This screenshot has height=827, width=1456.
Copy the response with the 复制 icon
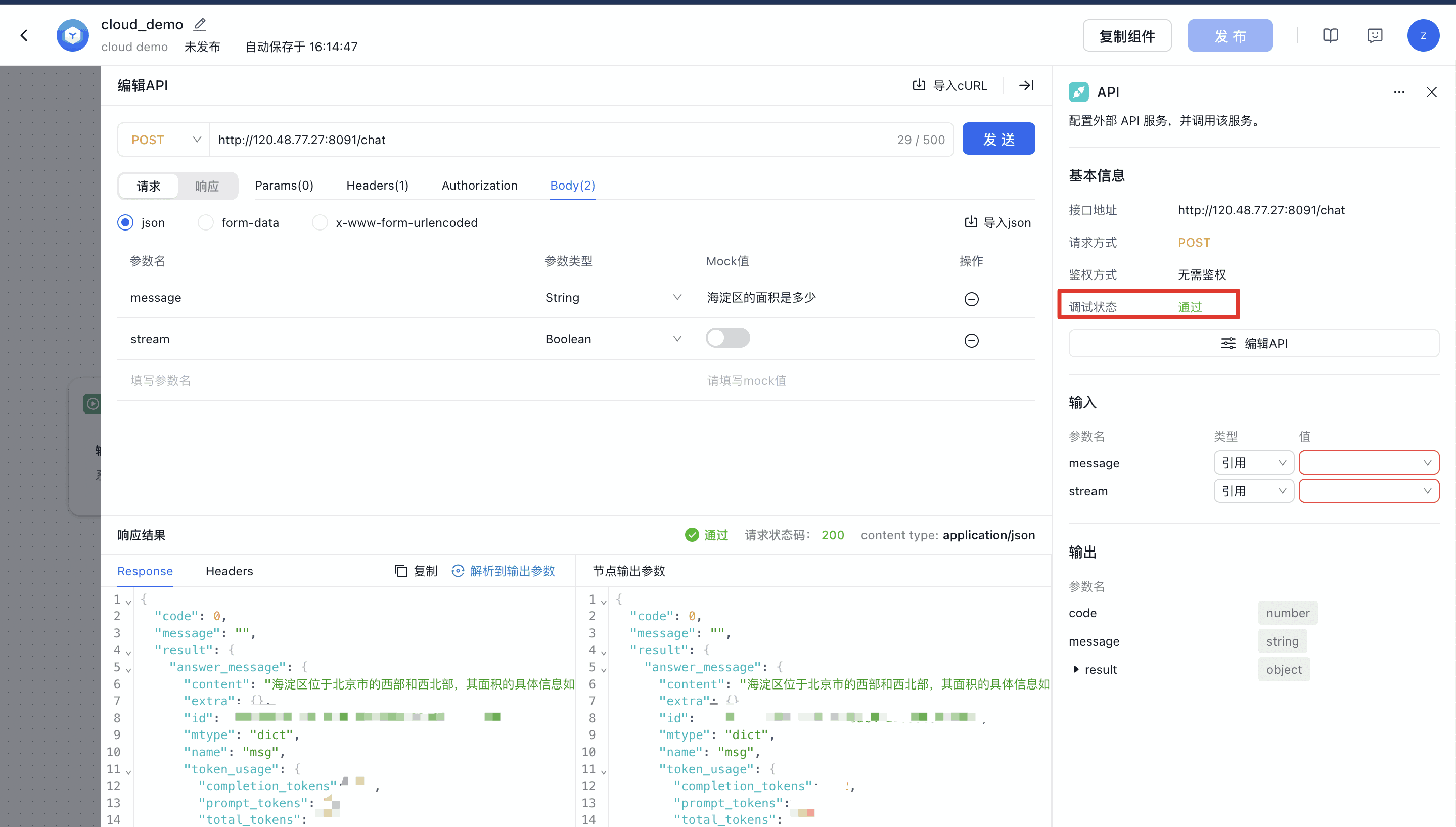click(x=401, y=571)
